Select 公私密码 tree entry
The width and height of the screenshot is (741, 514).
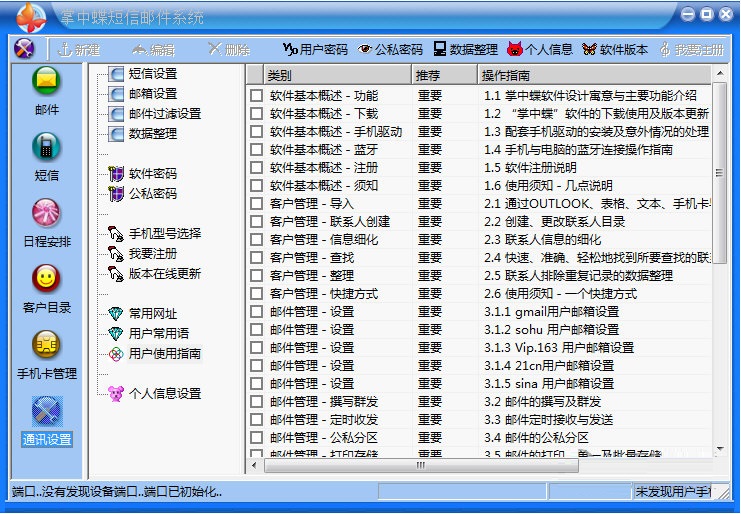143,194
